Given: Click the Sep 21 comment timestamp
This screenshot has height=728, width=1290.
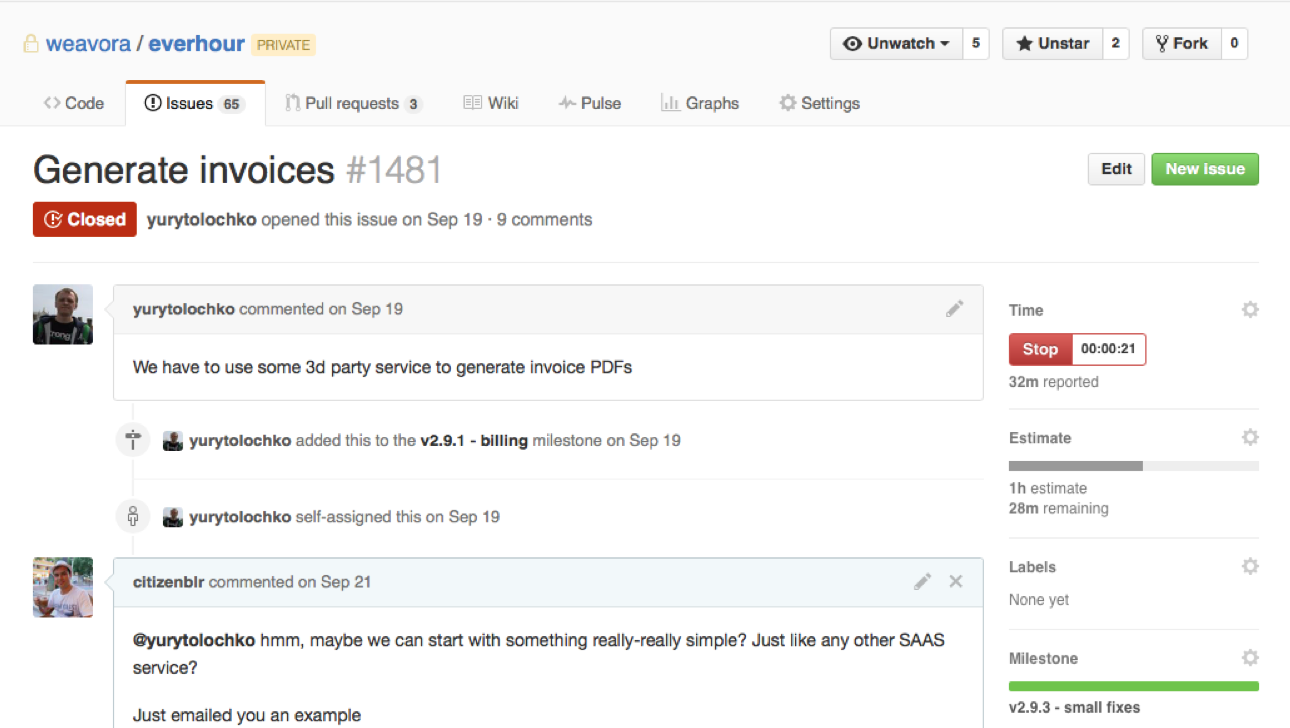Looking at the screenshot, I should click(x=346, y=582).
